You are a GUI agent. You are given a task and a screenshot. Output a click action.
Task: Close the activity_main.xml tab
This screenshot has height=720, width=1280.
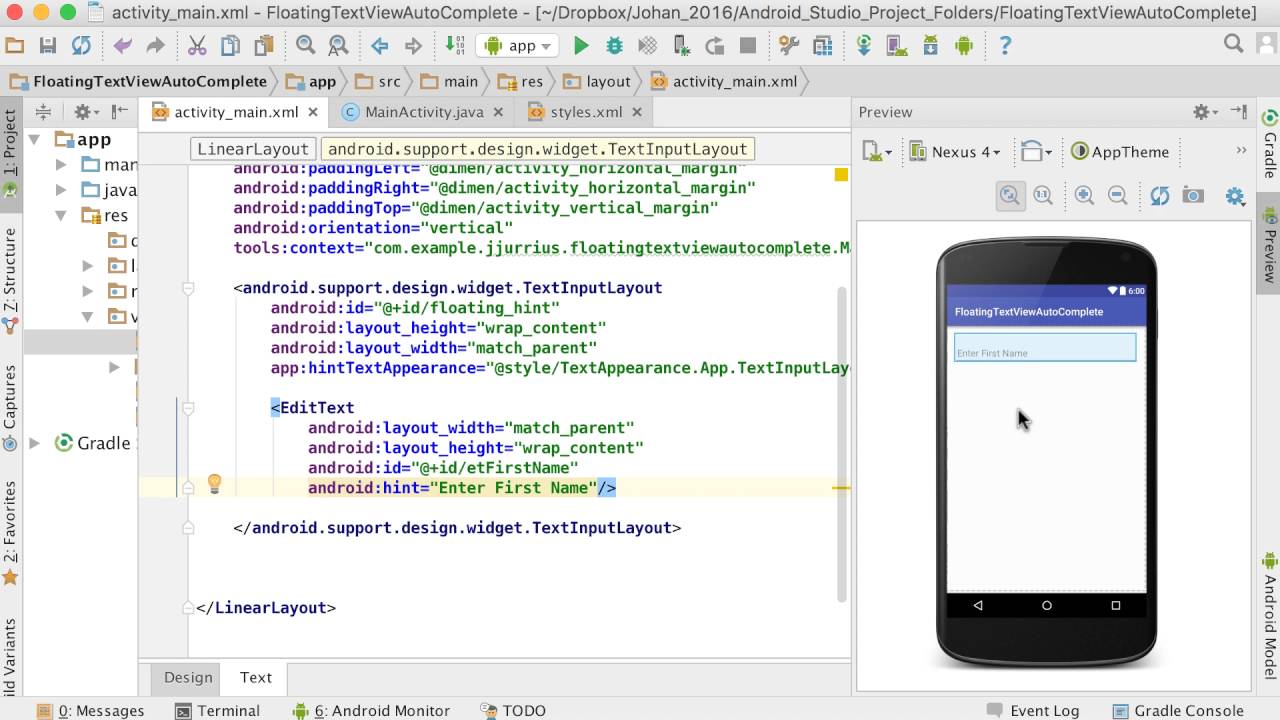click(x=313, y=113)
